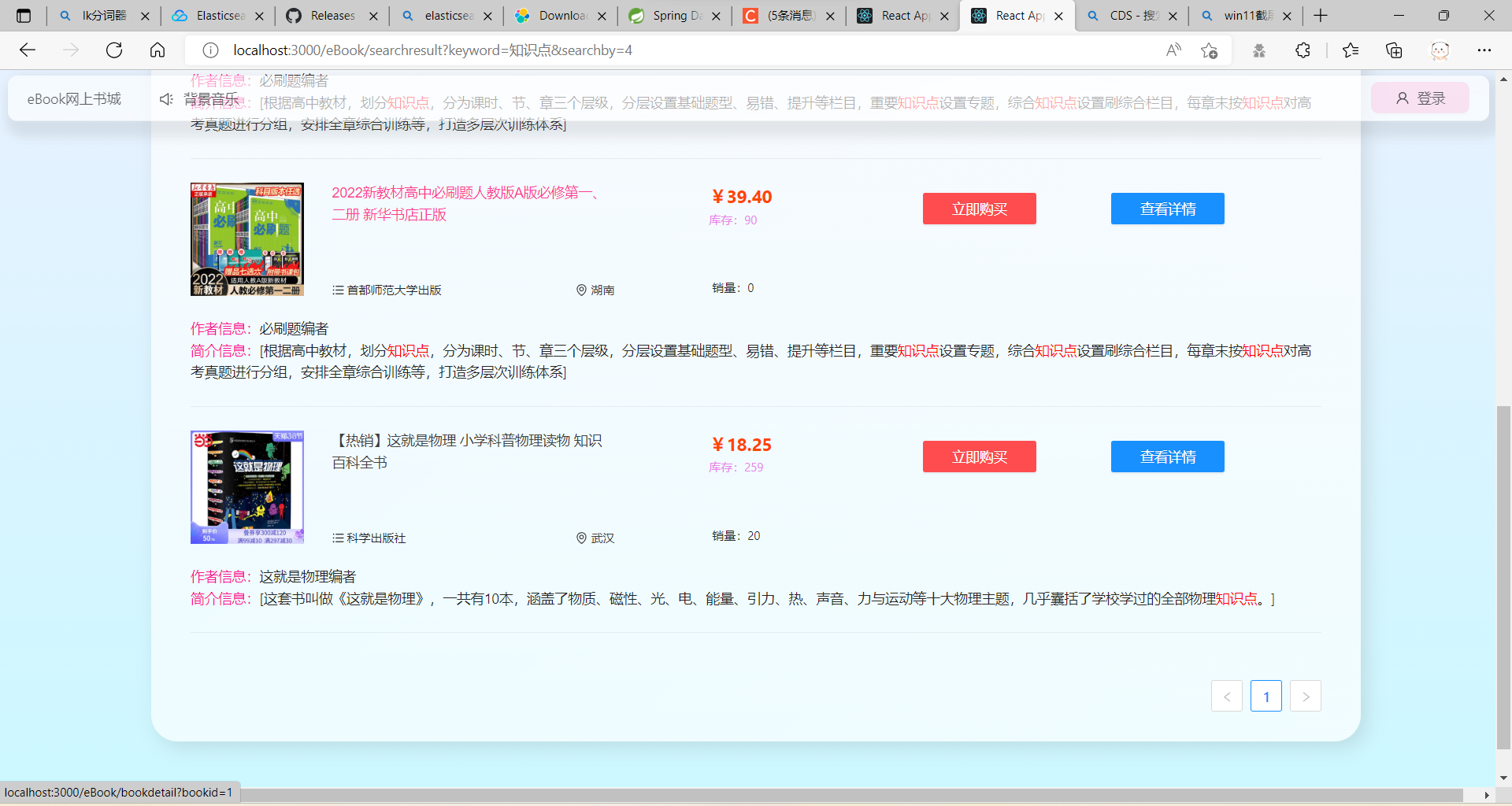Open the browser extensions puzzle icon
This screenshot has height=806, width=1512.
(1303, 50)
